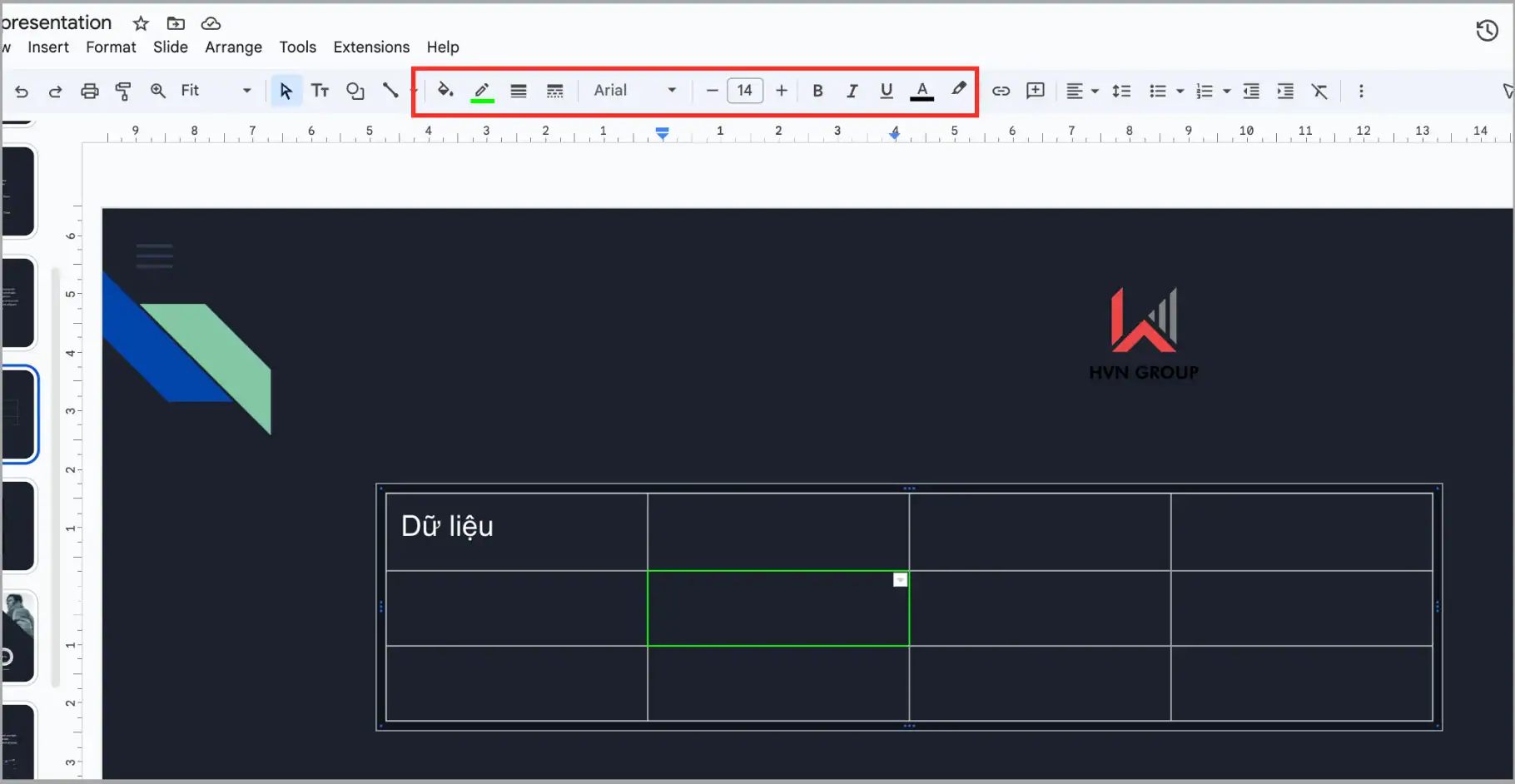1515x784 pixels.
Task: Check the cloud document status icon
Action: (211, 23)
